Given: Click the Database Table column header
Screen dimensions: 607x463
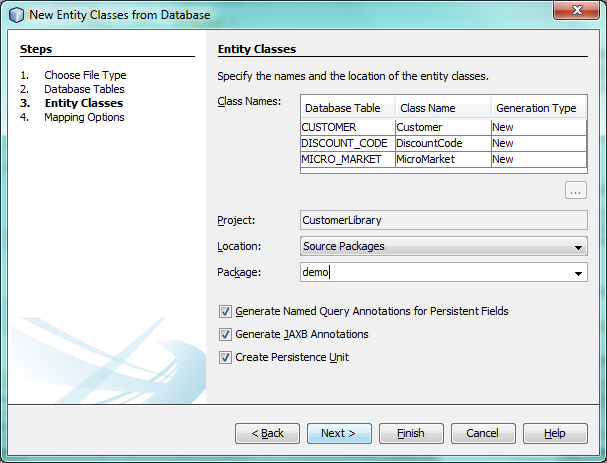Looking at the screenshot, I should [x=347, y=108].
